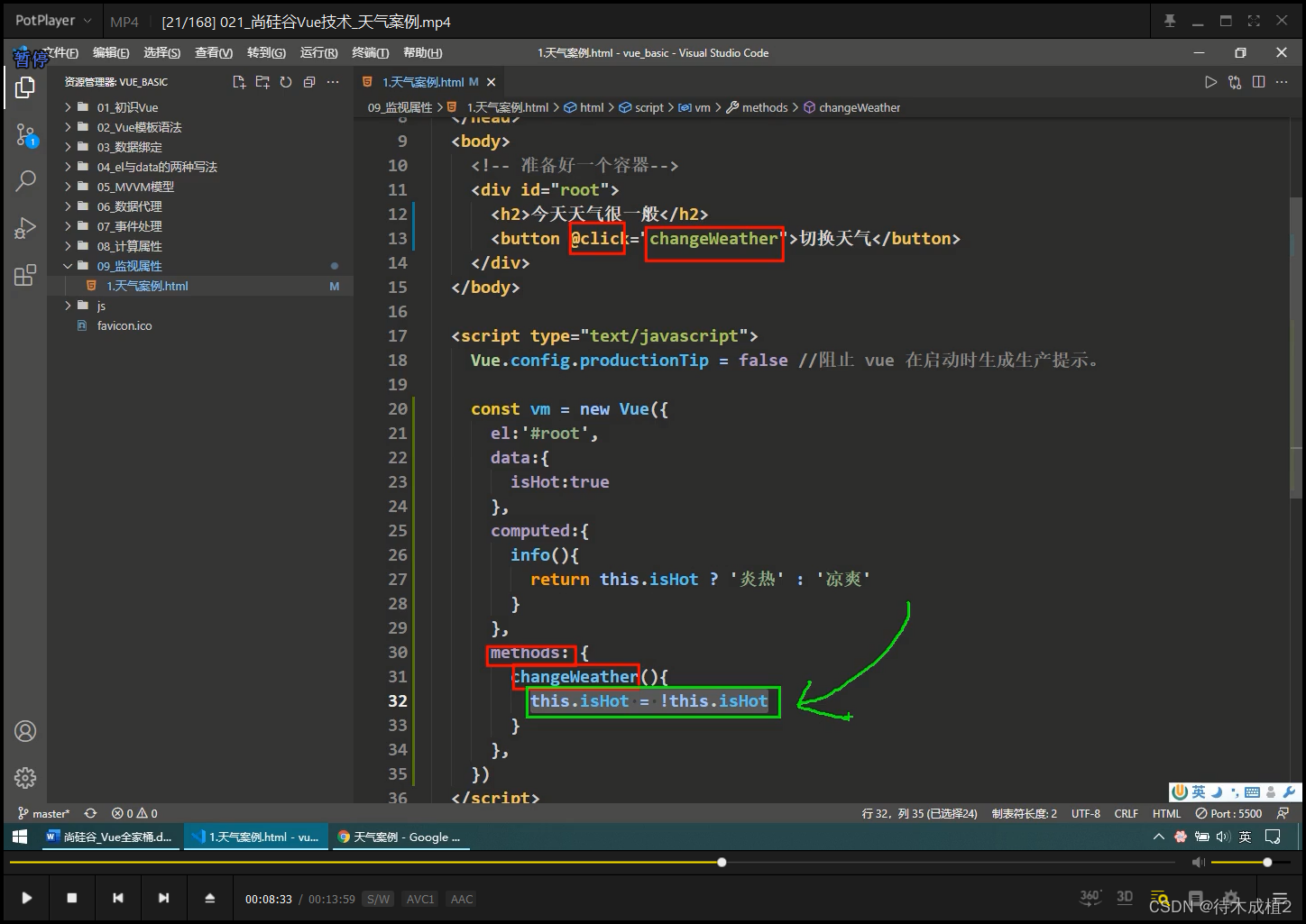
Task: Open the Source Control view icon
Action: (25, 135)
